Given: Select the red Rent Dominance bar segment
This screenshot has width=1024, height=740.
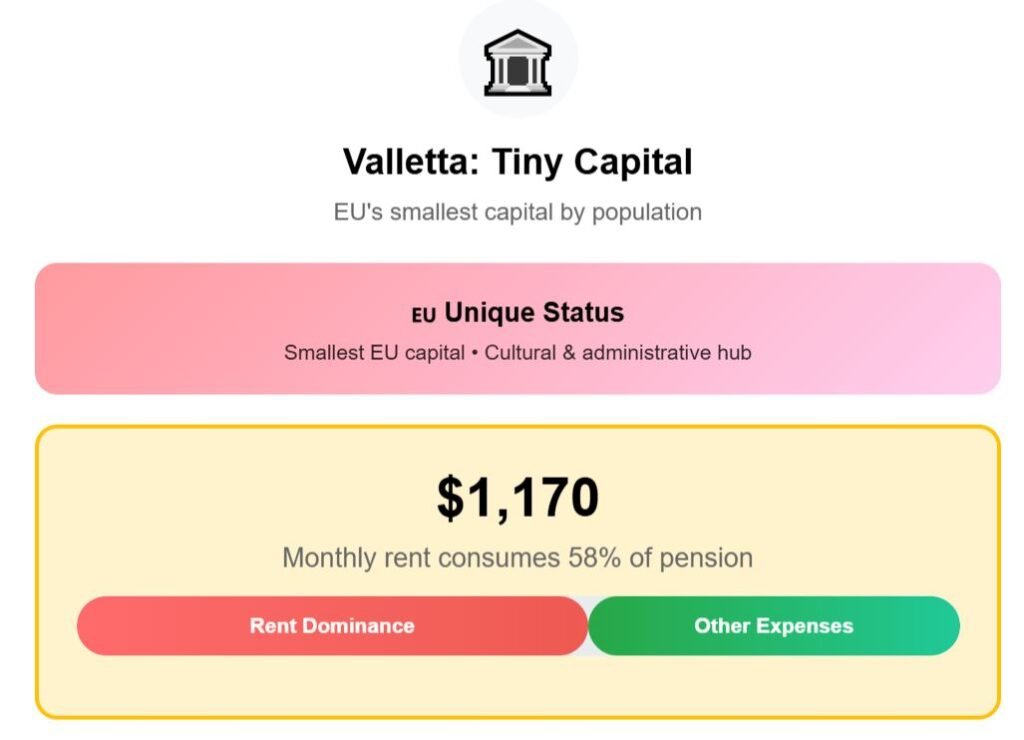Looking at the screenshot, I should click(332, 626).
